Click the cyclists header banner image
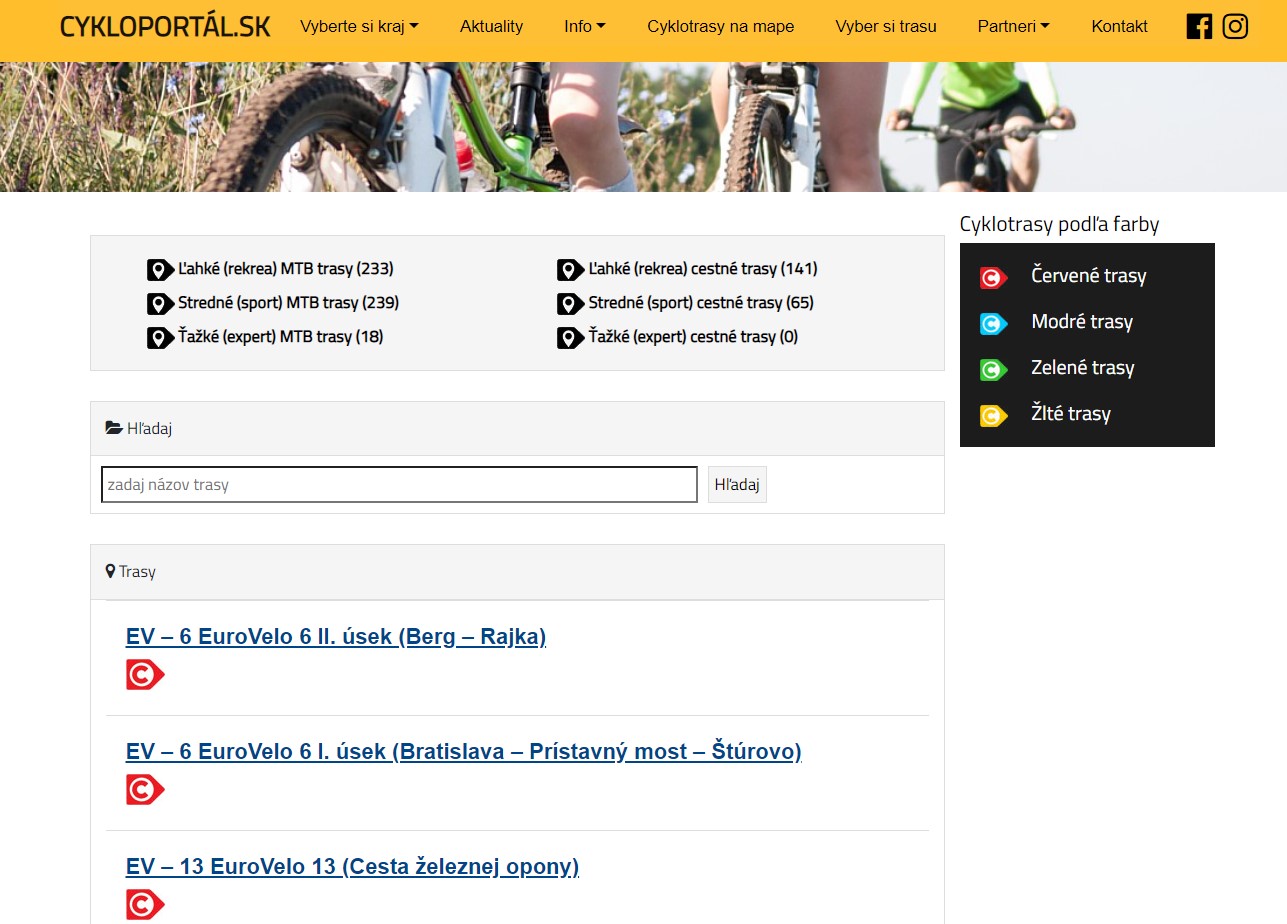 pos(643,127)
